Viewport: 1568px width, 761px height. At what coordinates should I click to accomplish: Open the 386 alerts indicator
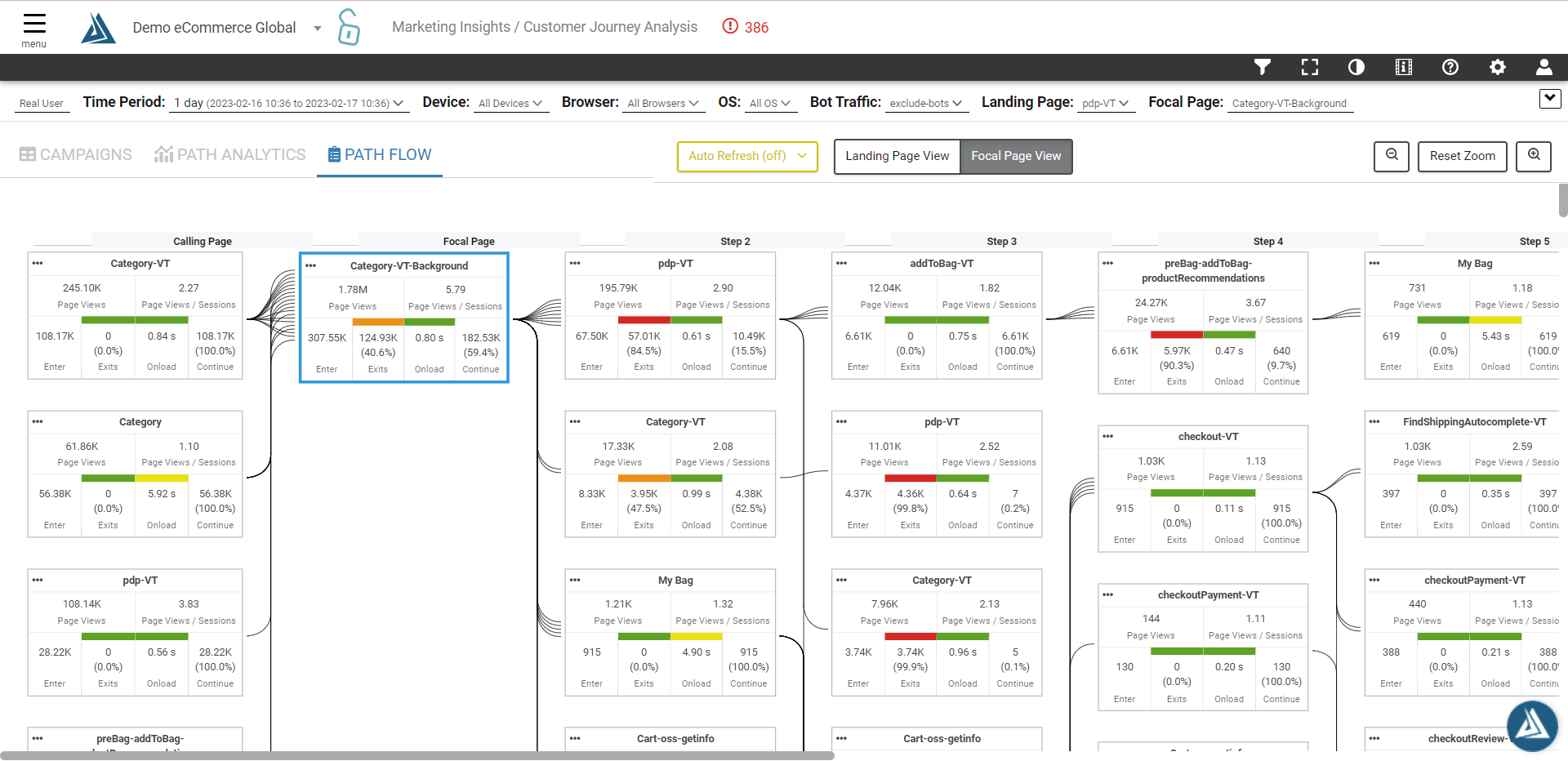coord(746,27)
